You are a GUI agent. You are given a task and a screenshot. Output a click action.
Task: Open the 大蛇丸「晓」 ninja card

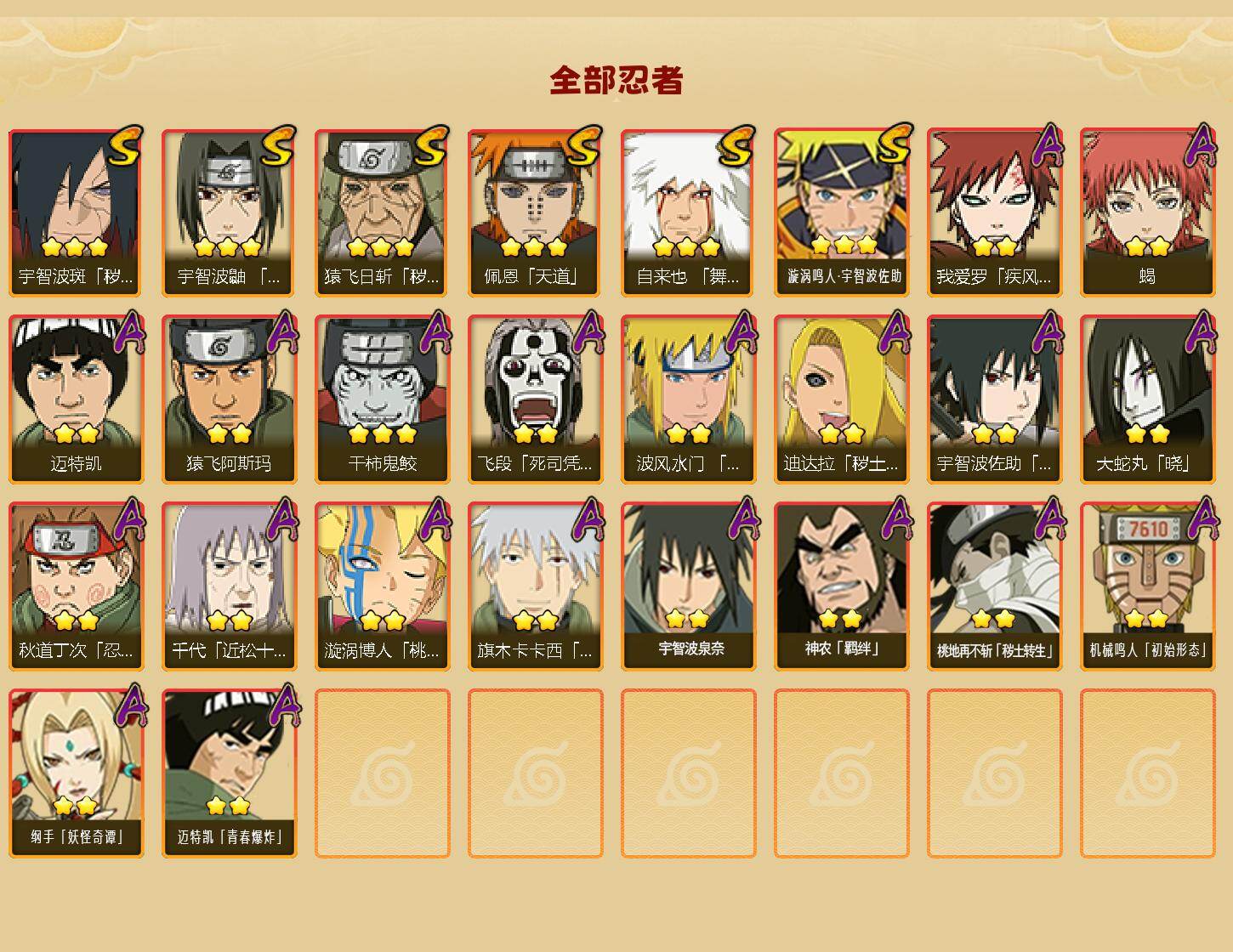pos(1147,399)
